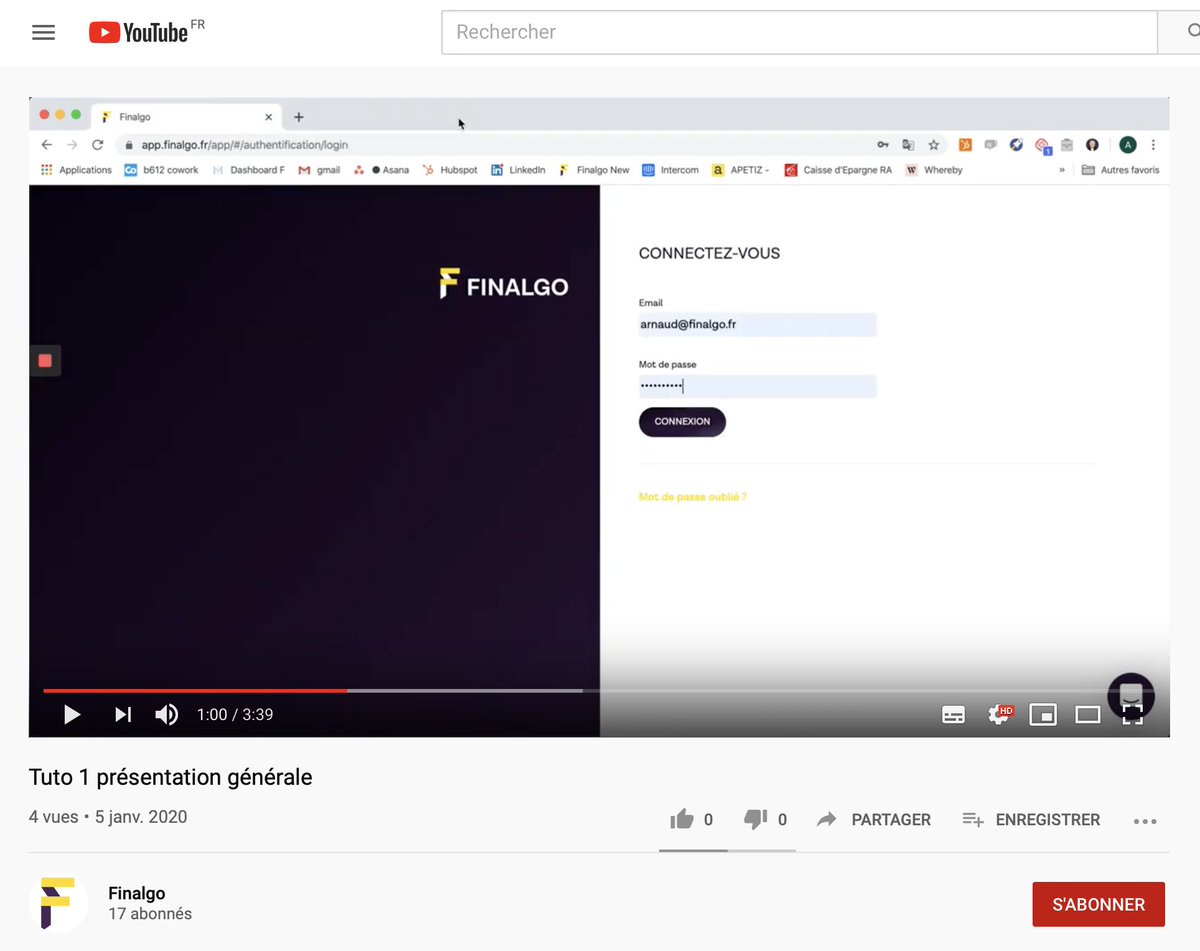The image size is (1200, 951).
Task: Mute the video volume speaker
Action: coord(166,714)
